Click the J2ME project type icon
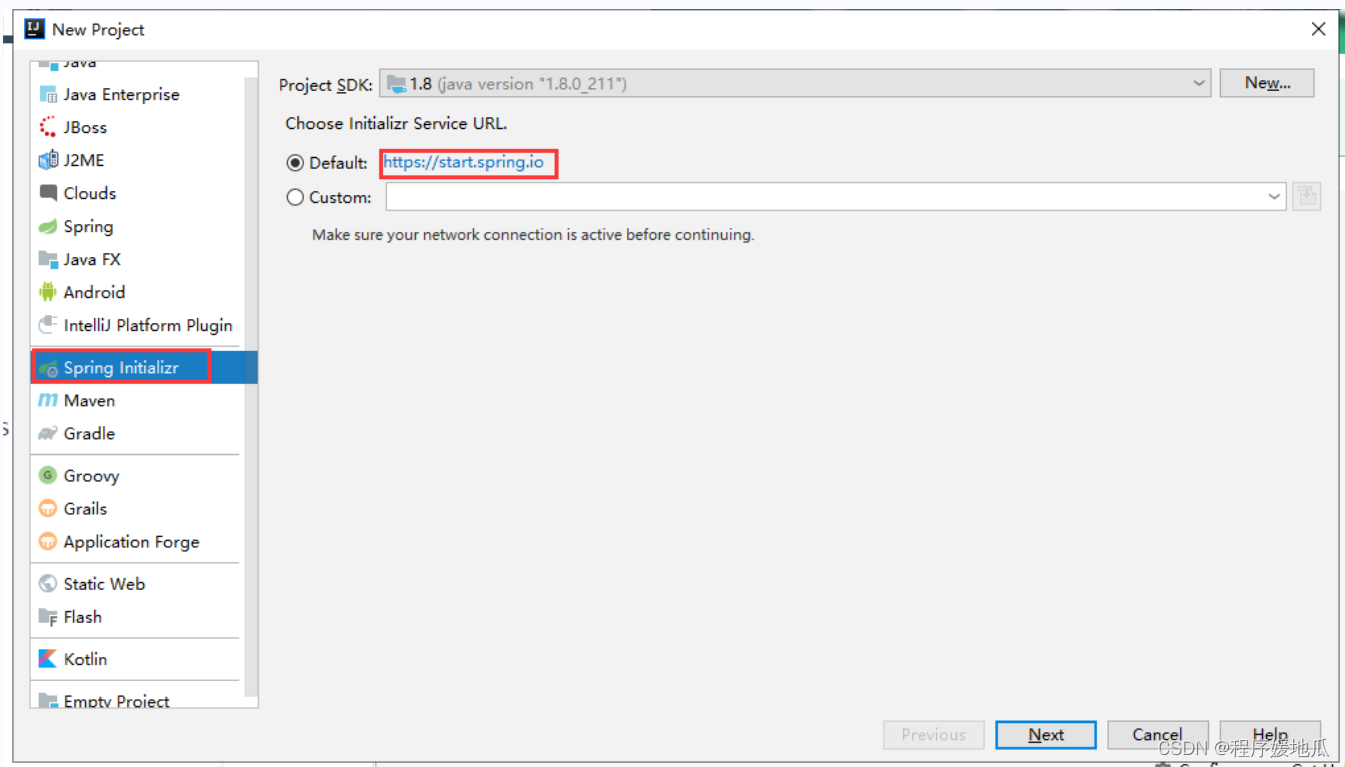This screenshot has width=1345, height=767. [47, 160]
